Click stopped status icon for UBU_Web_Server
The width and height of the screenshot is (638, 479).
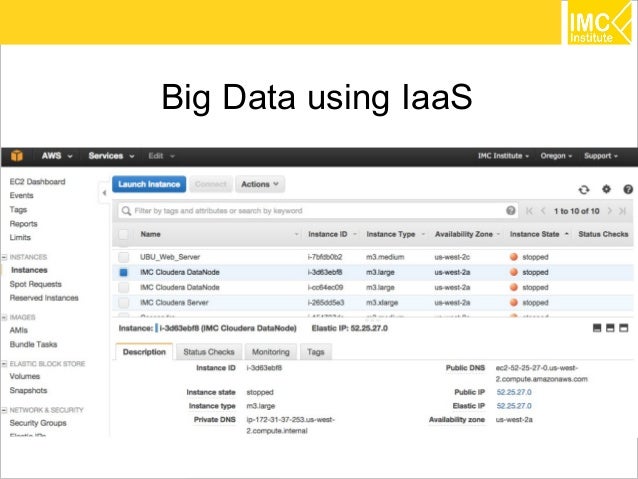[x=514, y=257]
